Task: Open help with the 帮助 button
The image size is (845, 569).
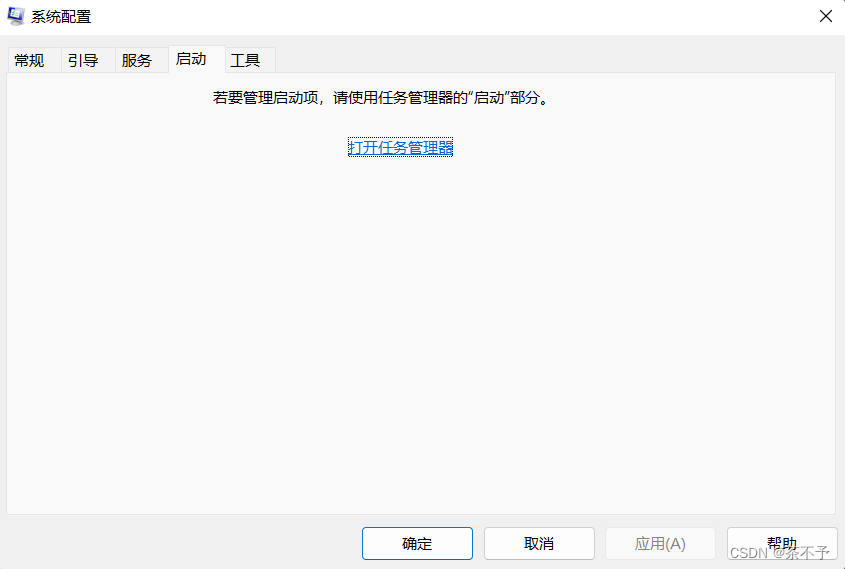Action: 782,543
